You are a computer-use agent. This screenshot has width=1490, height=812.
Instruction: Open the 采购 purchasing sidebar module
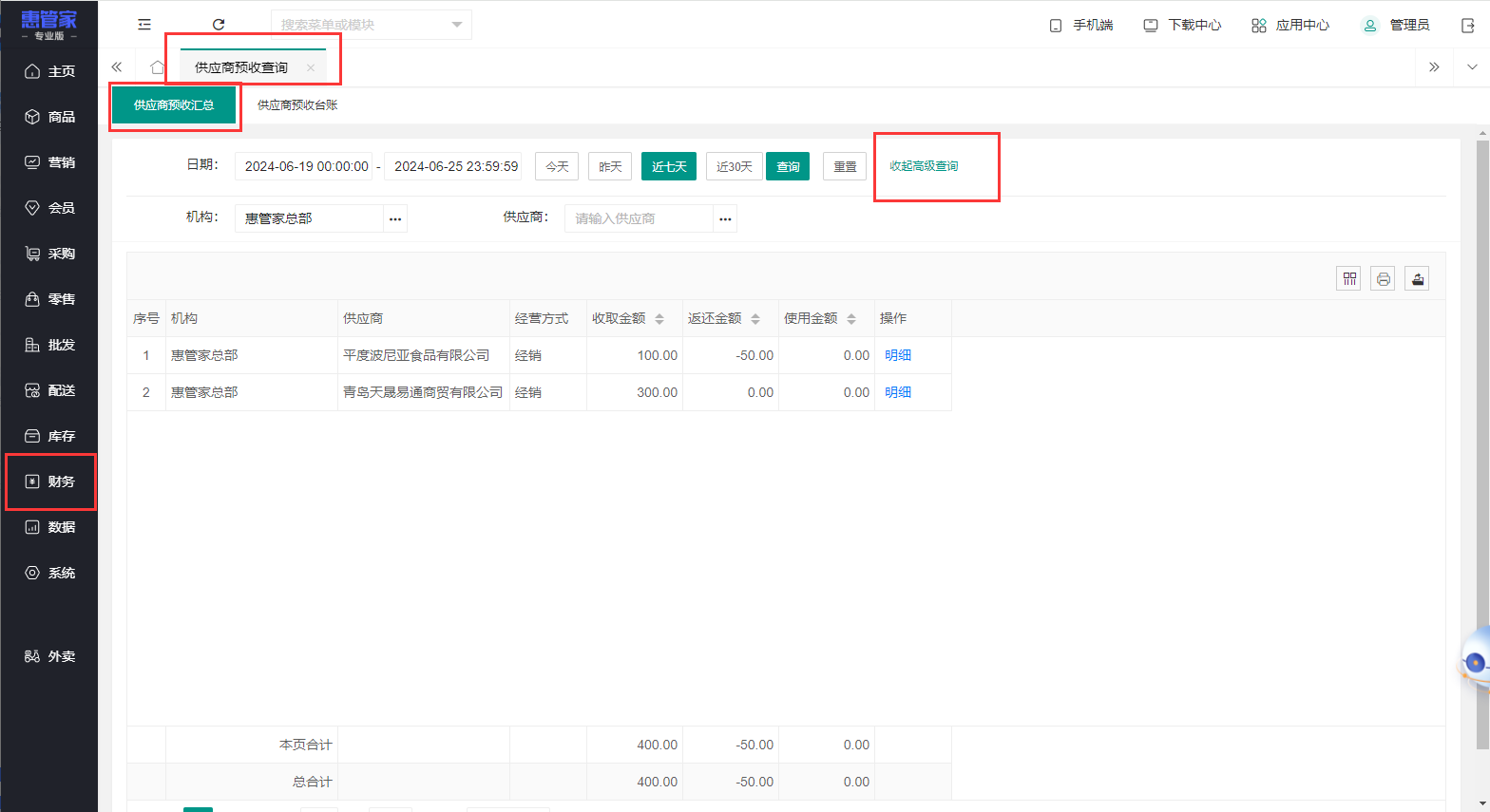click(x=49, y=254)
